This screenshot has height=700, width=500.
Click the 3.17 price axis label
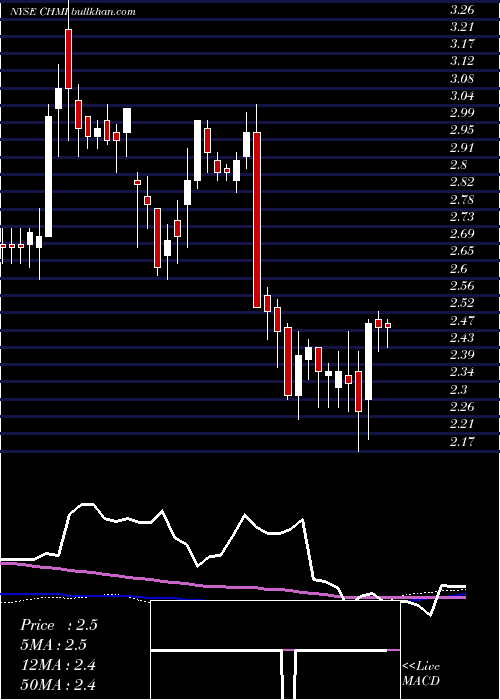462,44
